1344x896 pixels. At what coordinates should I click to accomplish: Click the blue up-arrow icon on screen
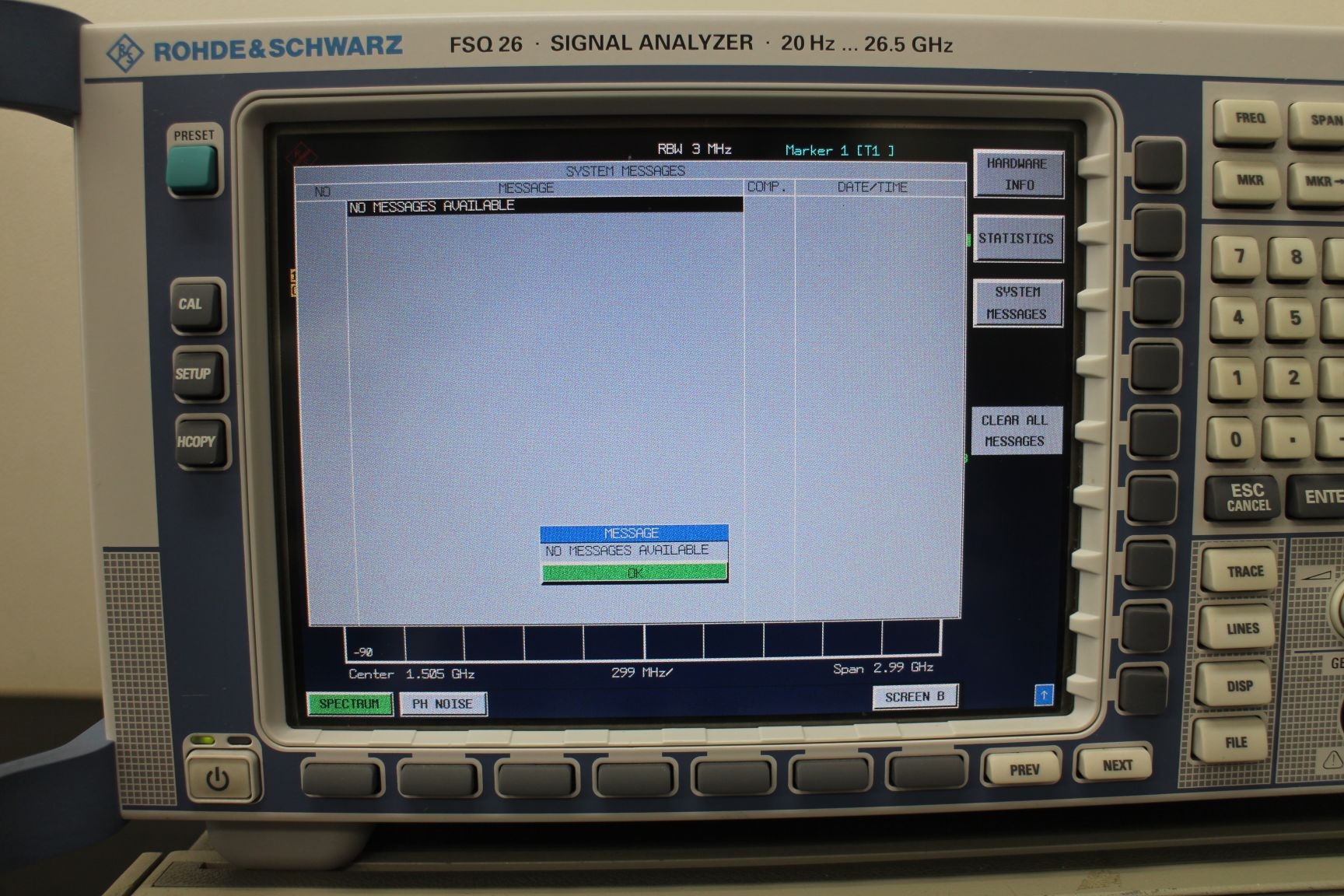pos(1044,695)
